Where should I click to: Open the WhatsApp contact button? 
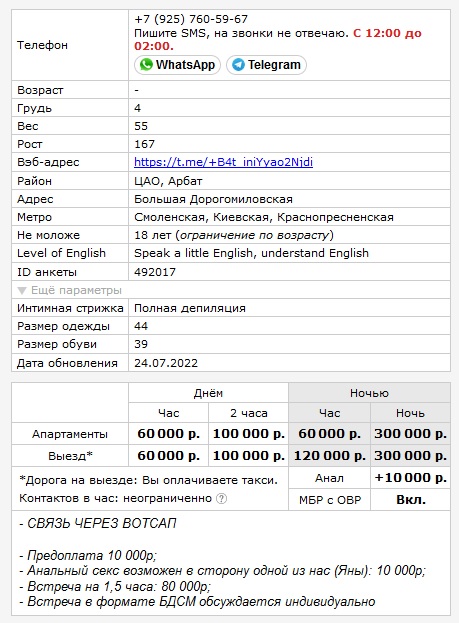click(x=177, y=65)
